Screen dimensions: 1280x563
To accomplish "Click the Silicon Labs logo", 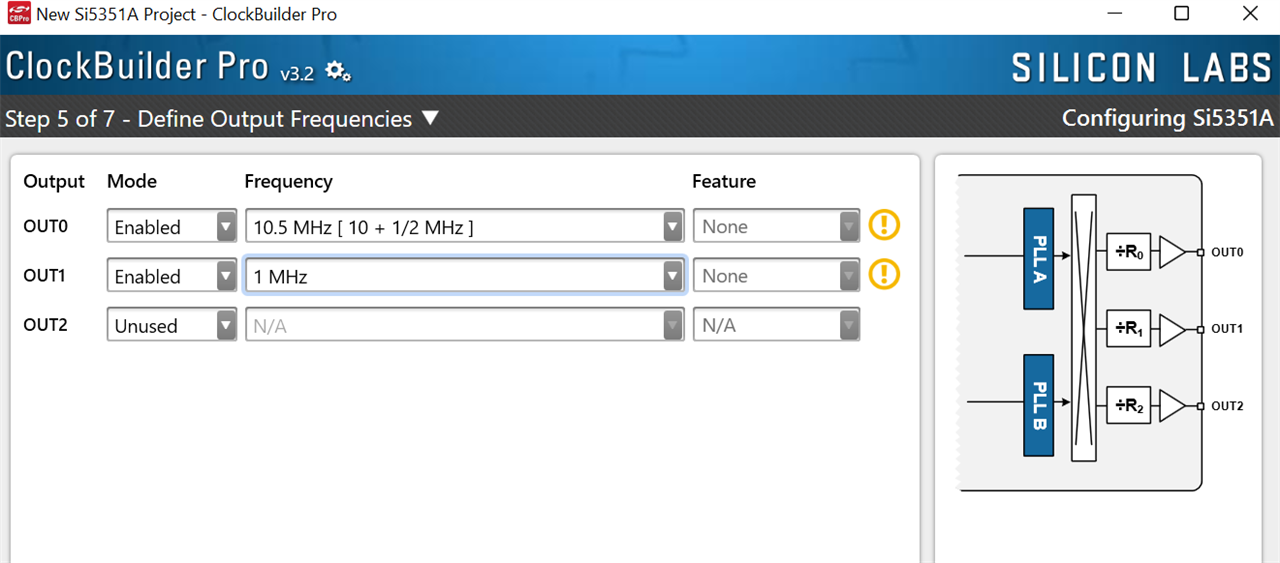I will (1141, 68).
